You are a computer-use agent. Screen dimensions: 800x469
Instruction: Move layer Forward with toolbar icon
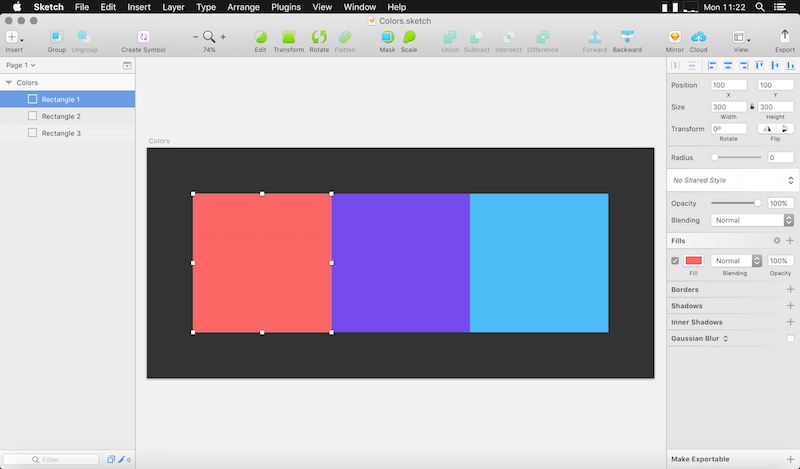[x=594, y=37]
